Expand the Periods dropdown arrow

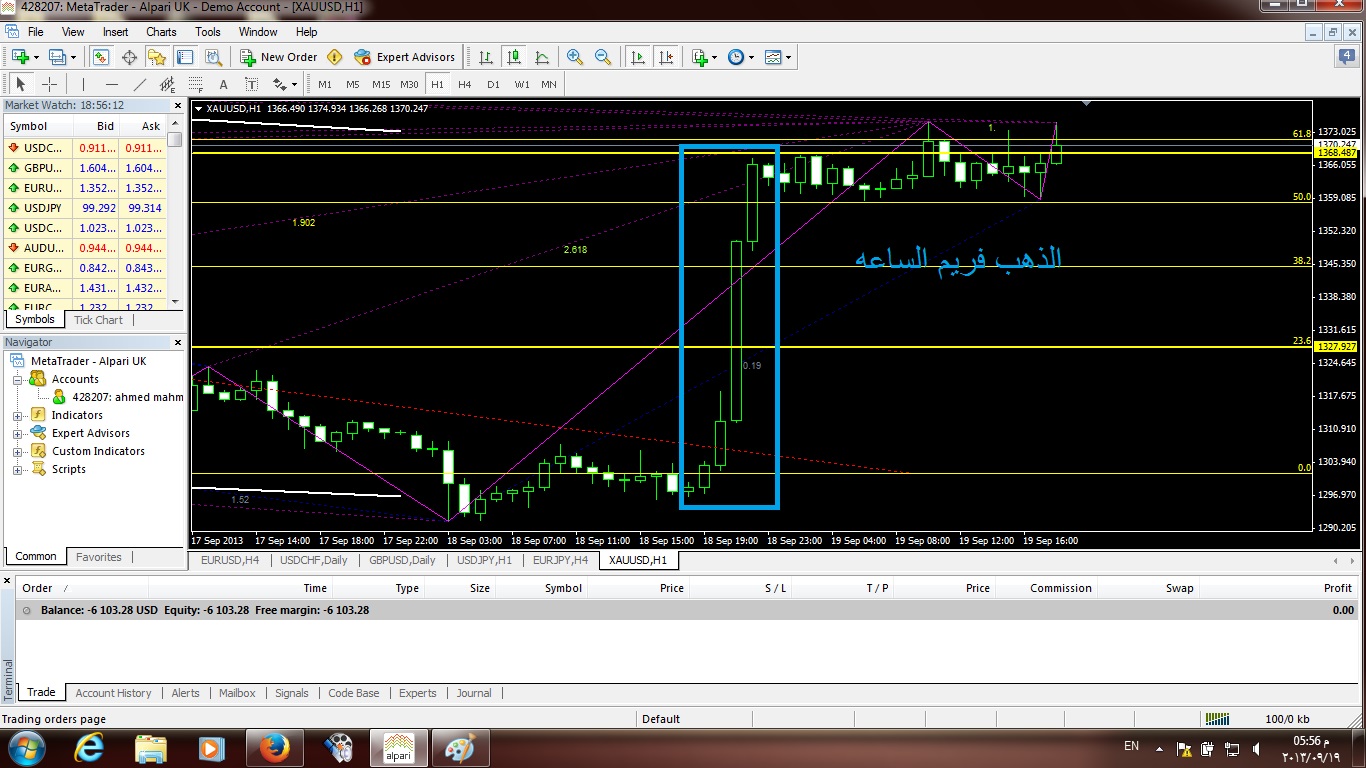point(751,57)
